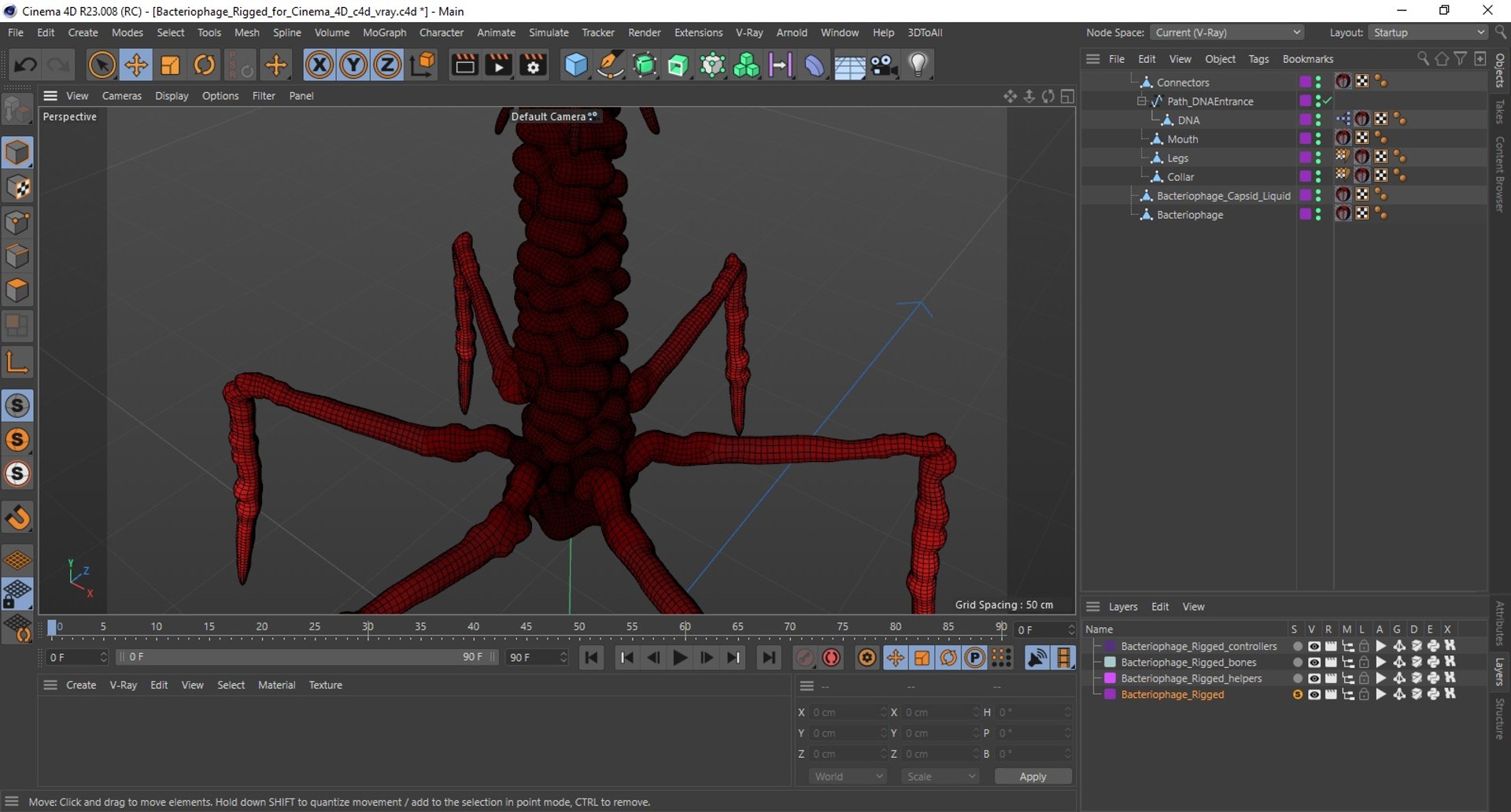Toggle visibility eye for Bacteriophage_Rigged layer

point(1313,695)
